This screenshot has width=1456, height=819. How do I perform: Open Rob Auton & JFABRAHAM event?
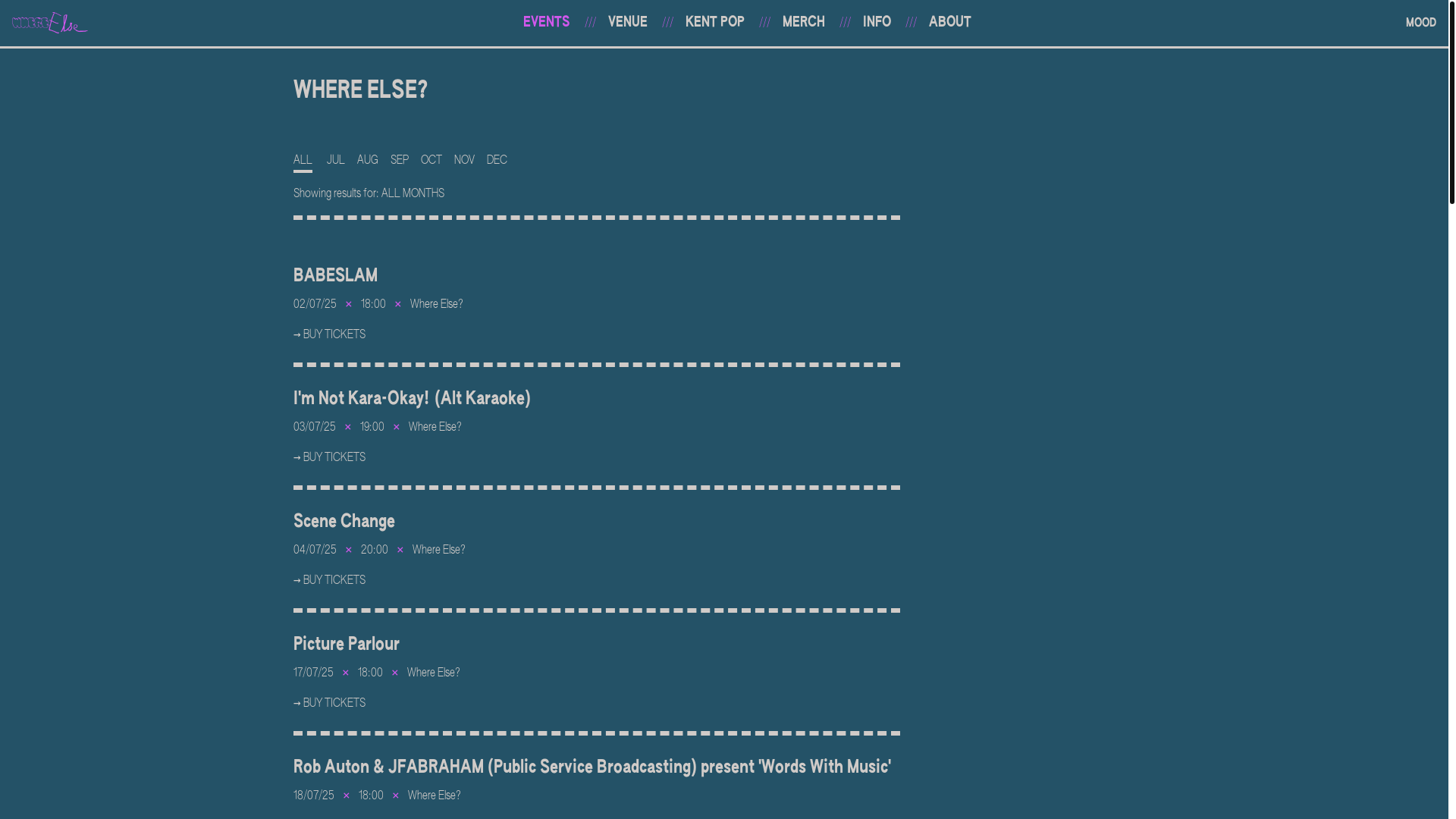coord(591,767)
